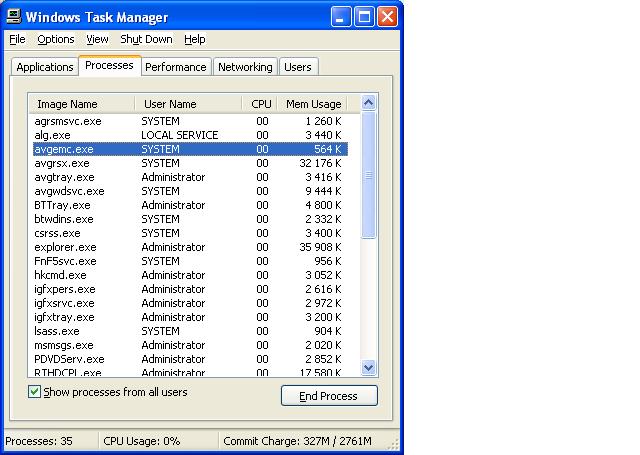640x455 pixels.
Task: Open the View menu
Action: 97,39
